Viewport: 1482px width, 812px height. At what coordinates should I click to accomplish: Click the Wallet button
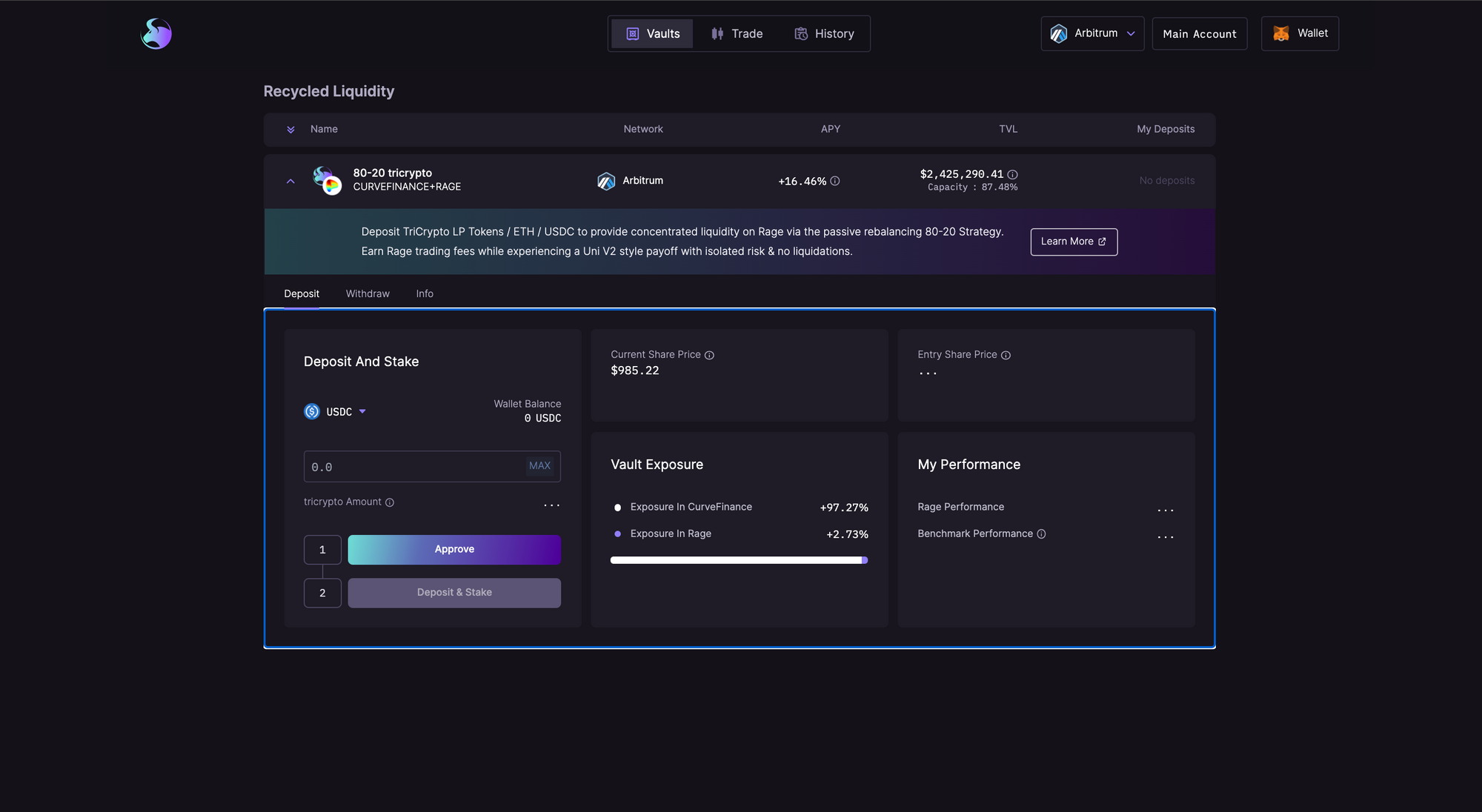click(x=1300, y=33)
